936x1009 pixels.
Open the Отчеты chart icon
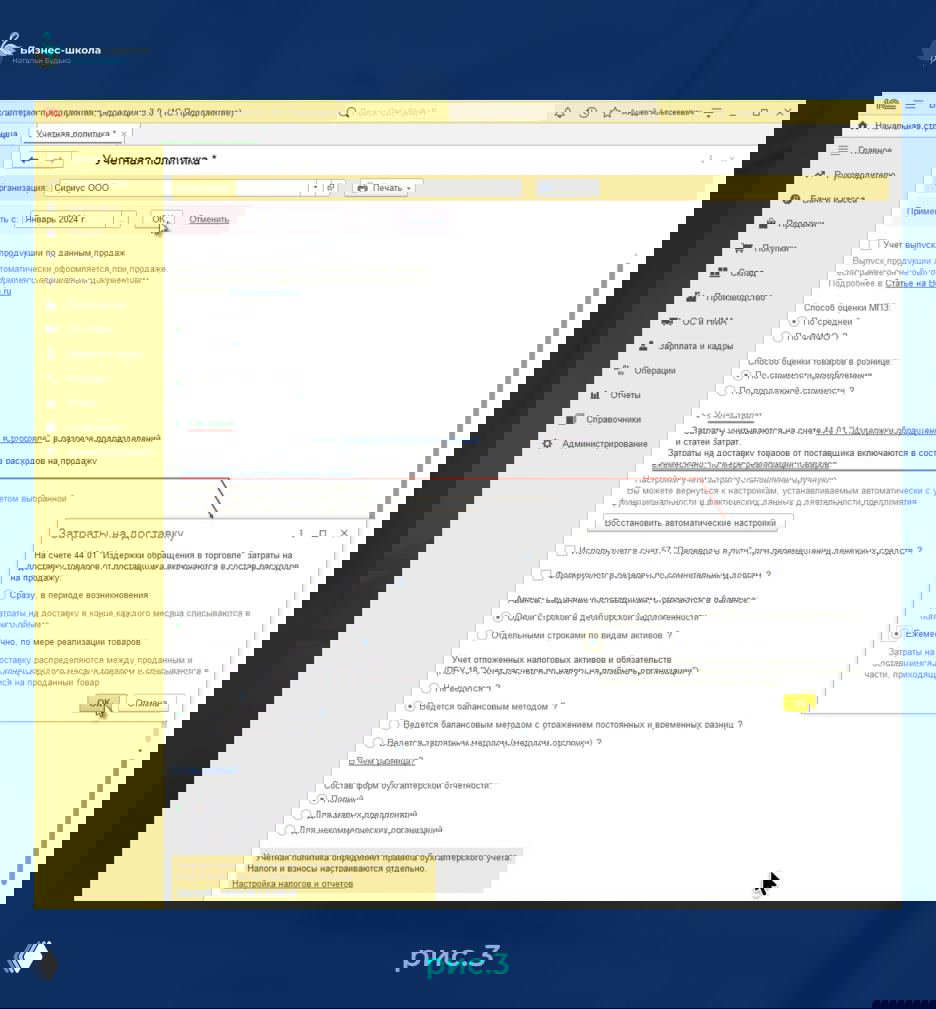(x=596, y=395)
